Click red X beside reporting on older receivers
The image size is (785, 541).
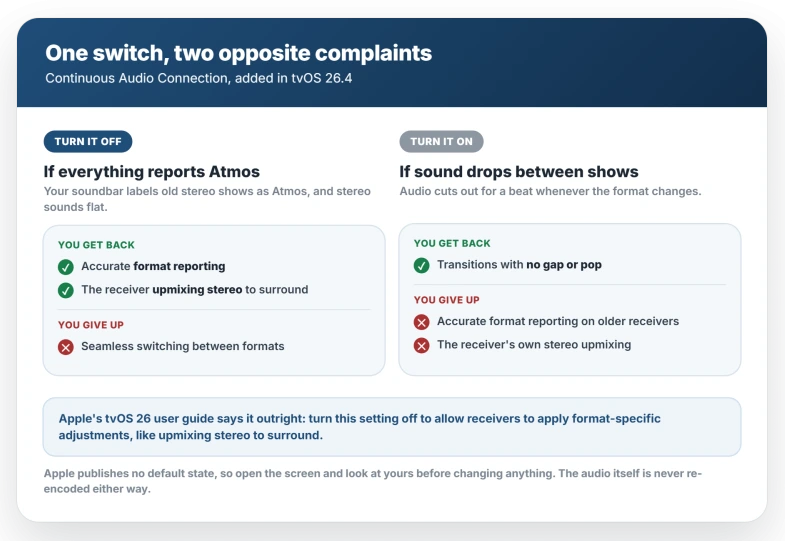click(422, 322)
